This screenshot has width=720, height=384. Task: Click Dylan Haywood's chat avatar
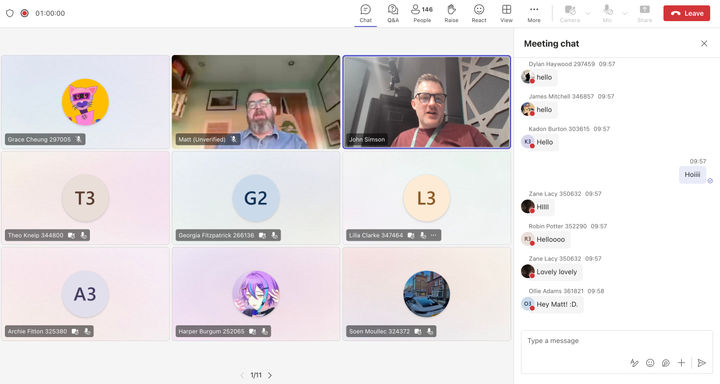[528, 77]
